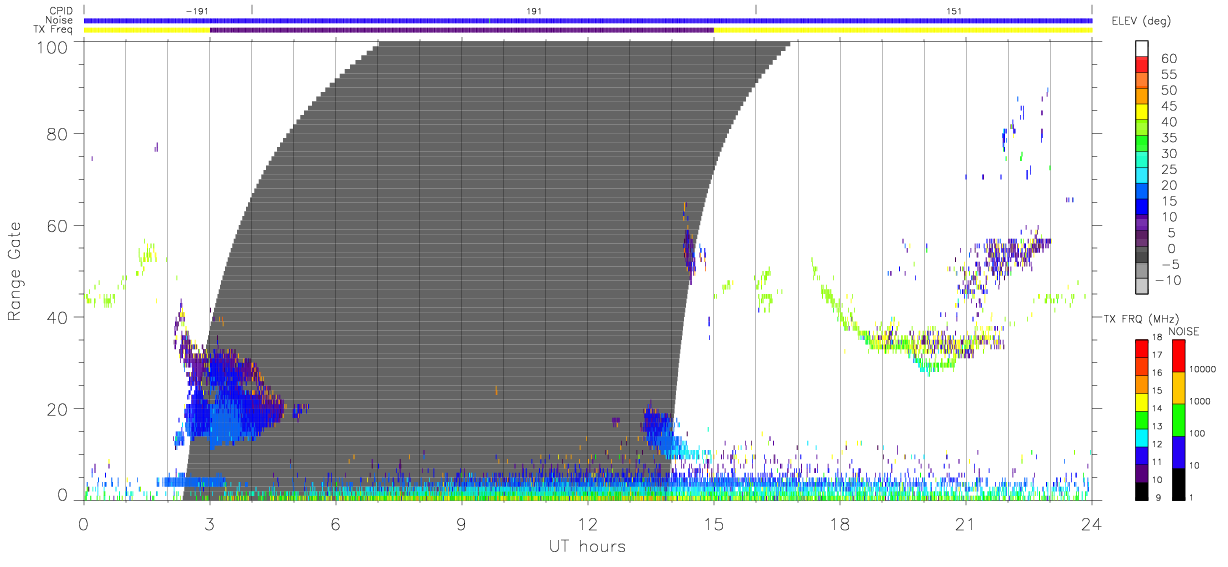Click the ELEV scale label '45'
This screenshot has height=567, width=1228.
pyautogui.click(x=1170, y=106)
